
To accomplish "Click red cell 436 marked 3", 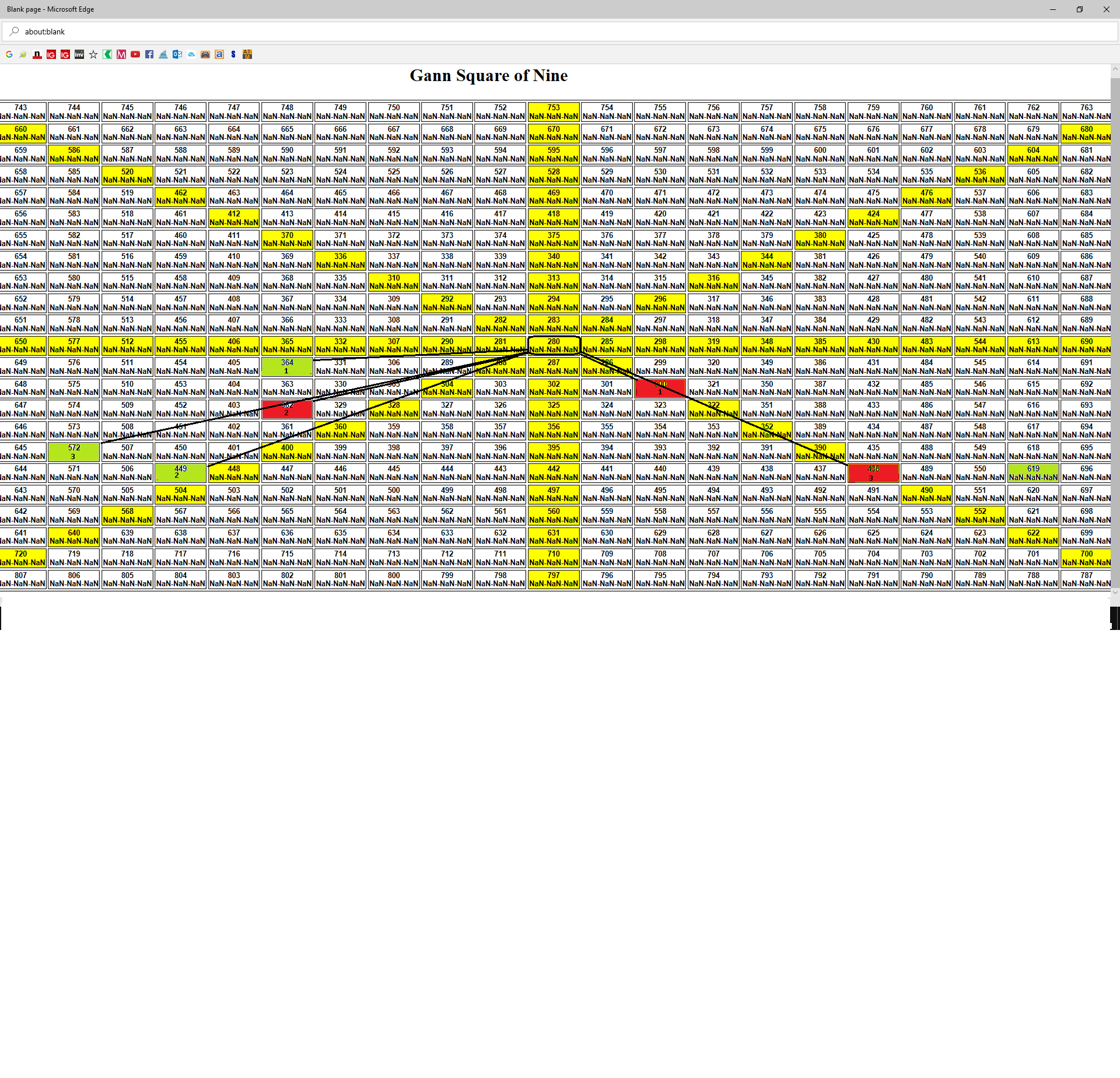I will point(873,473).
